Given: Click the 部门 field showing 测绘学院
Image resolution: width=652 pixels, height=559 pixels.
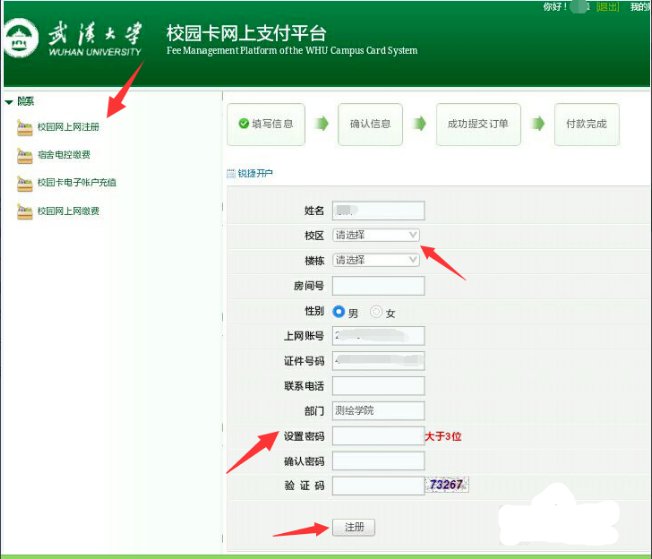Looking at the screenshot, I should (x=378, y=411).
